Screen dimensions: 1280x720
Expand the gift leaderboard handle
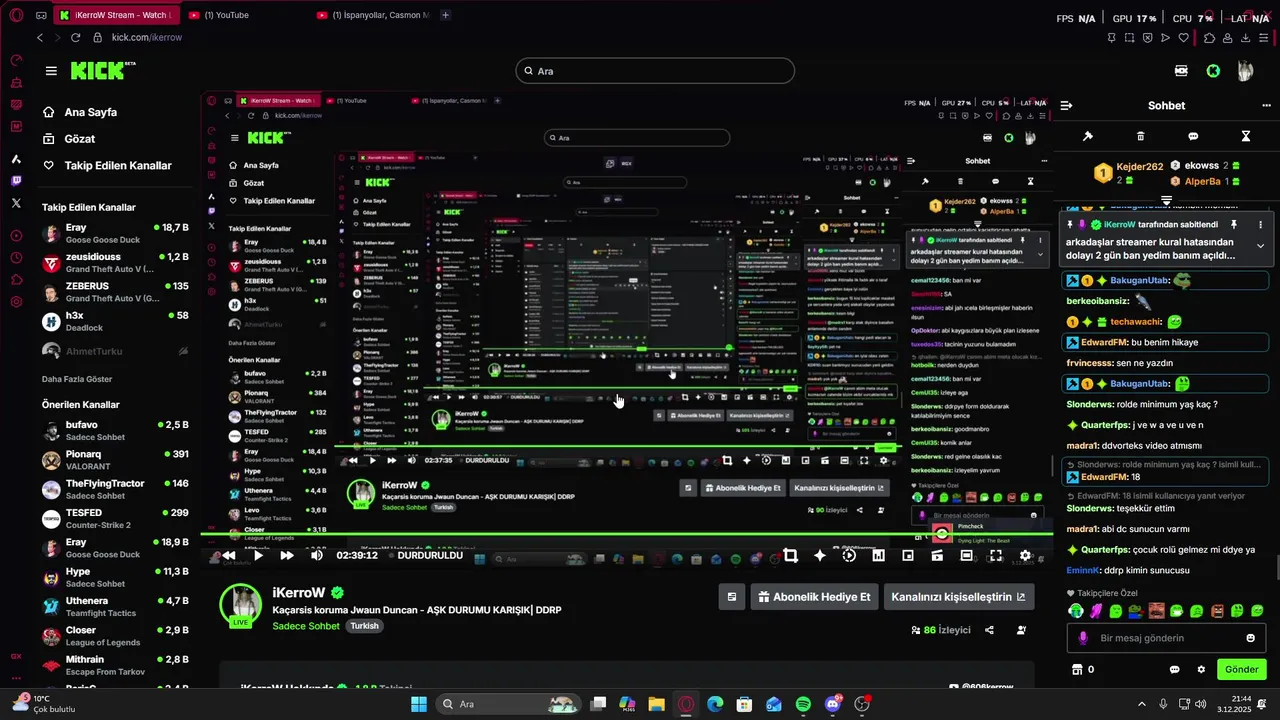point(1166,201)
